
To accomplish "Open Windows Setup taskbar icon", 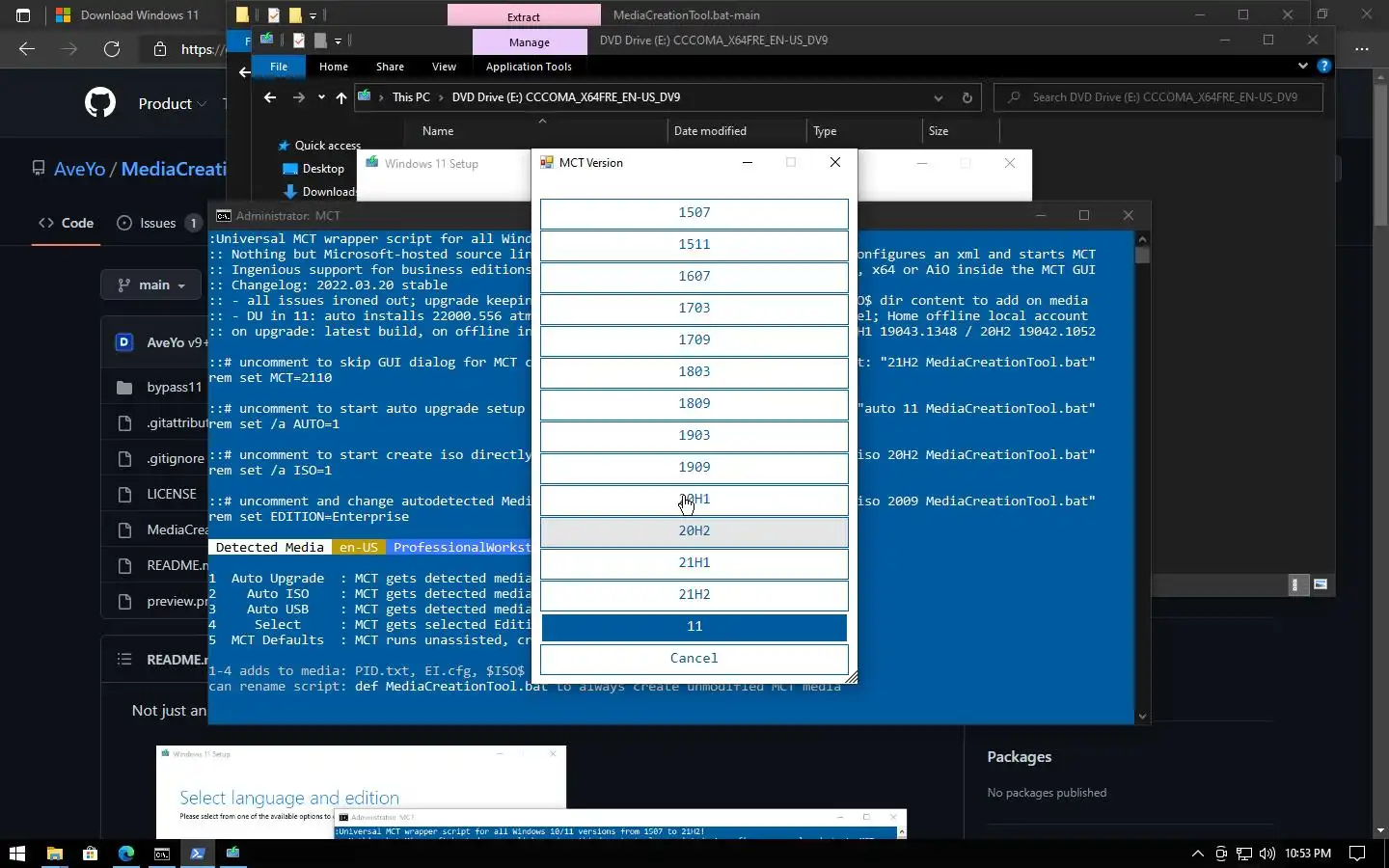I will [232, 854].
